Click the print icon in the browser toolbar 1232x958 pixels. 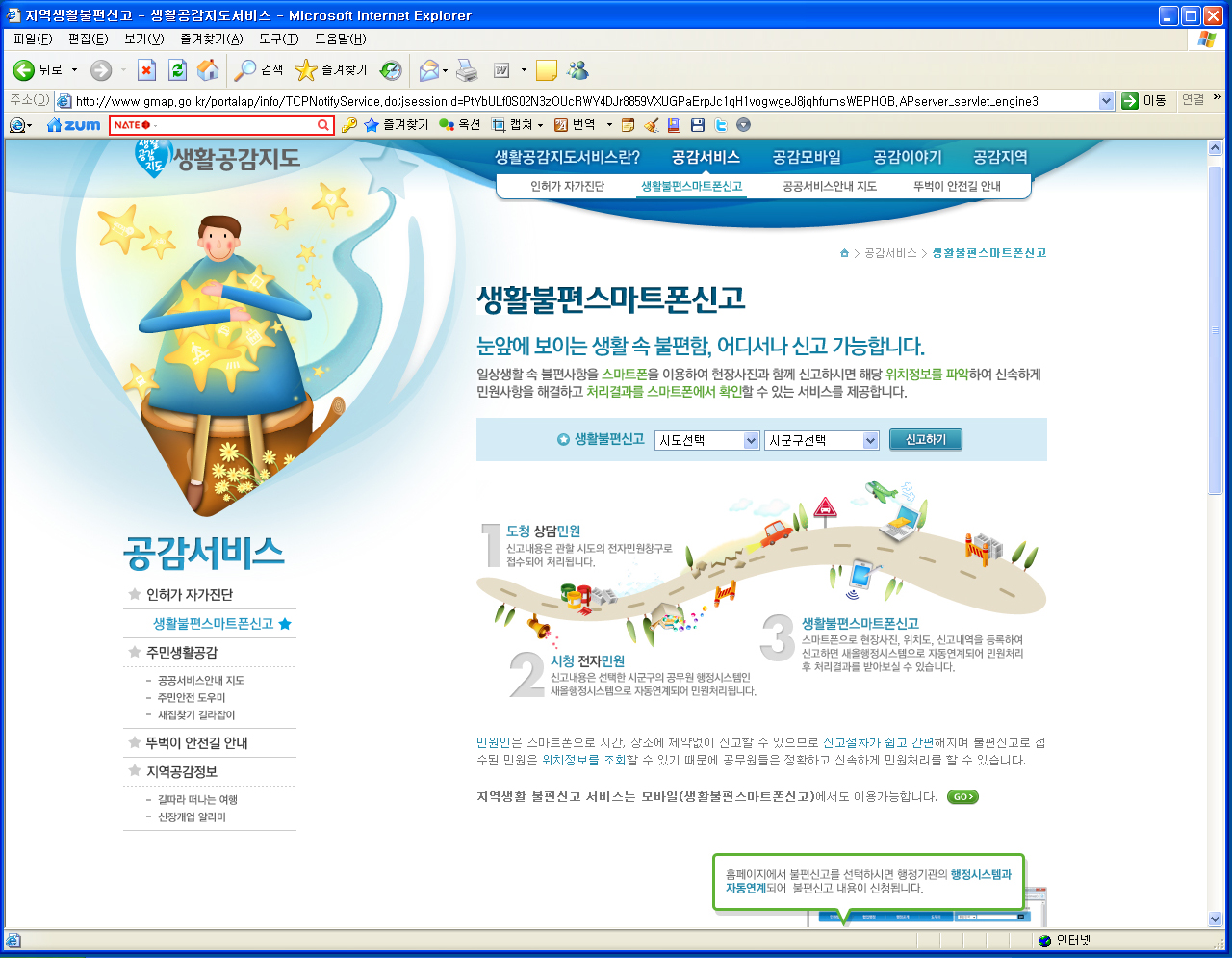466,69
